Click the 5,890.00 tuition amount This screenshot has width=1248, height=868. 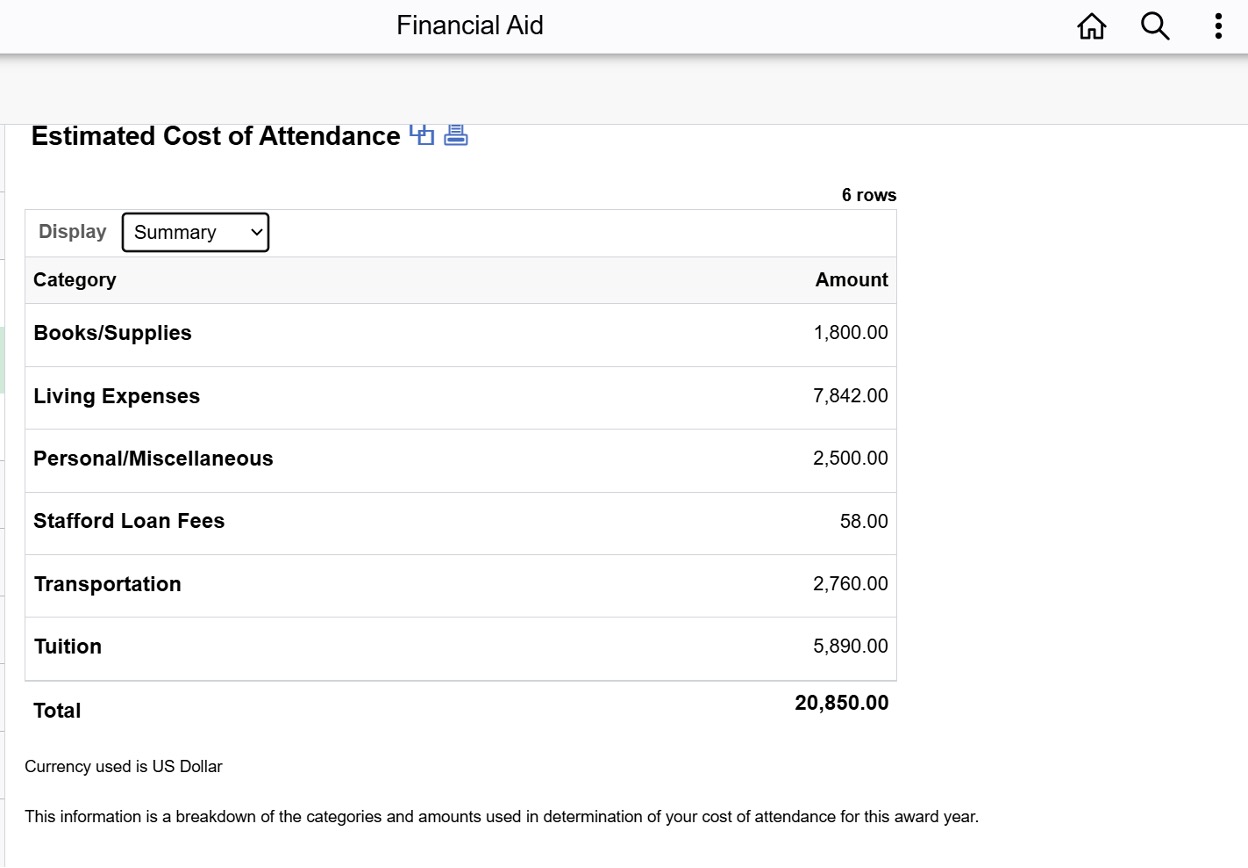(850, 647)
